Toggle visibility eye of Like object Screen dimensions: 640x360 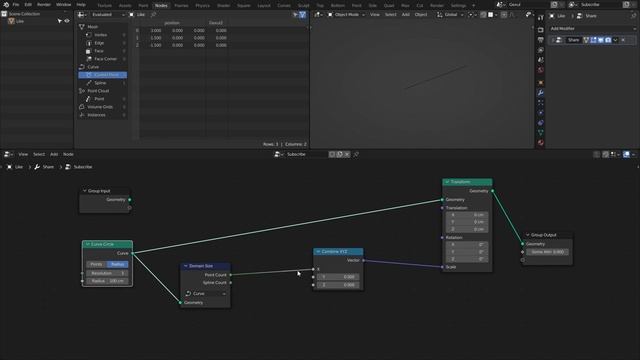(x=67, y=21)
